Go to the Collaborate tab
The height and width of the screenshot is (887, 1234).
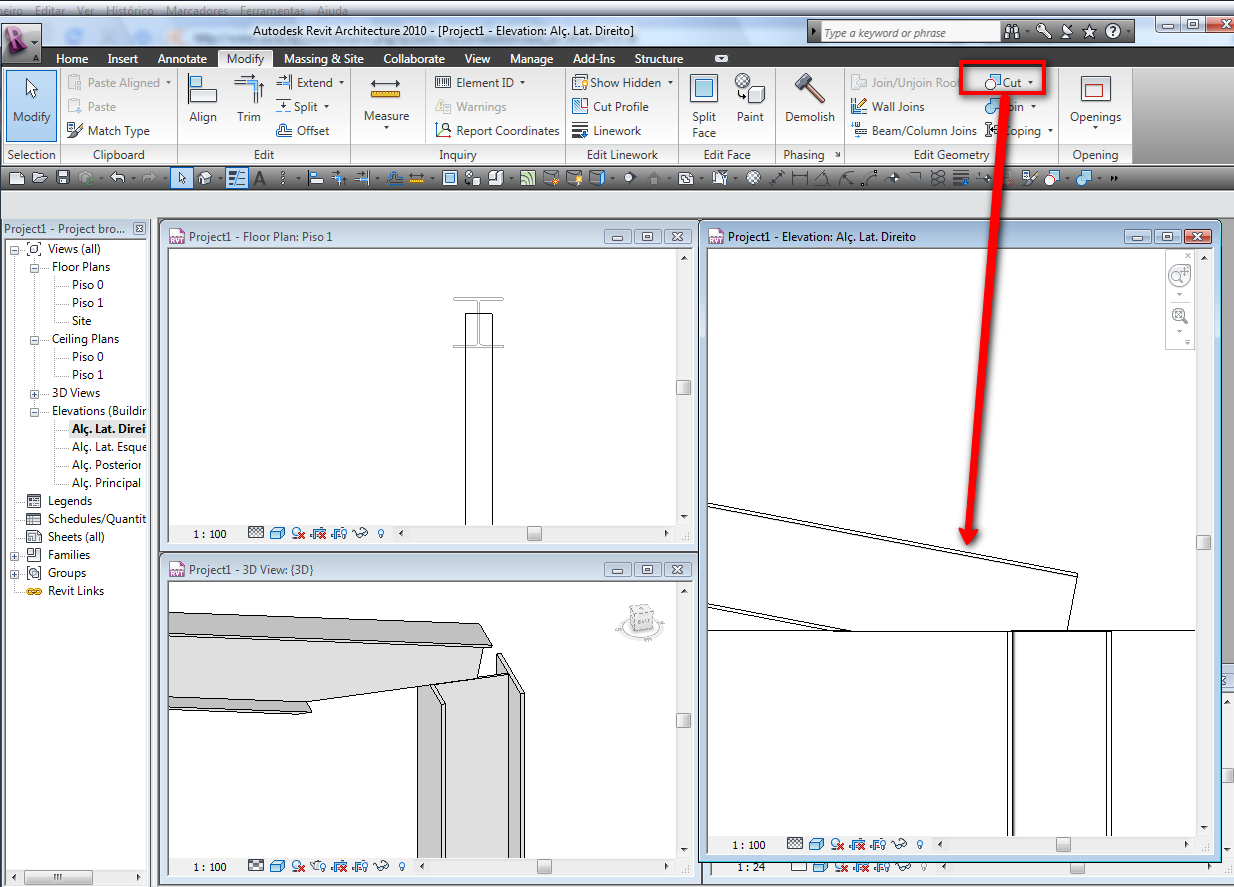[414, 59]
